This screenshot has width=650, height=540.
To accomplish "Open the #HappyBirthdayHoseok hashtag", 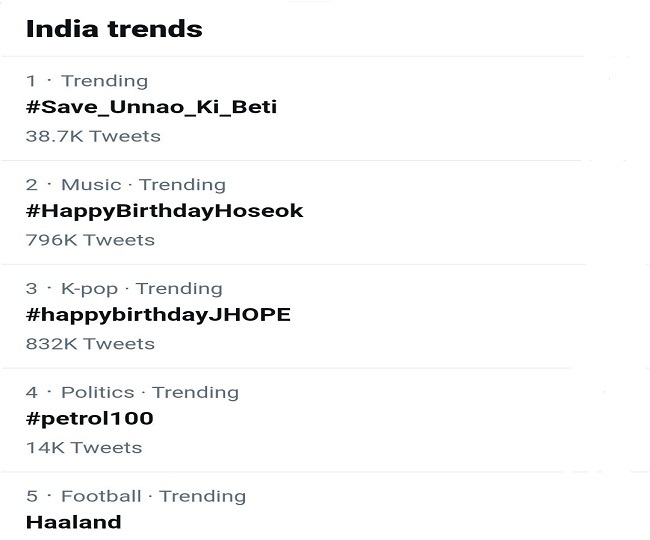I will [164, 211].
